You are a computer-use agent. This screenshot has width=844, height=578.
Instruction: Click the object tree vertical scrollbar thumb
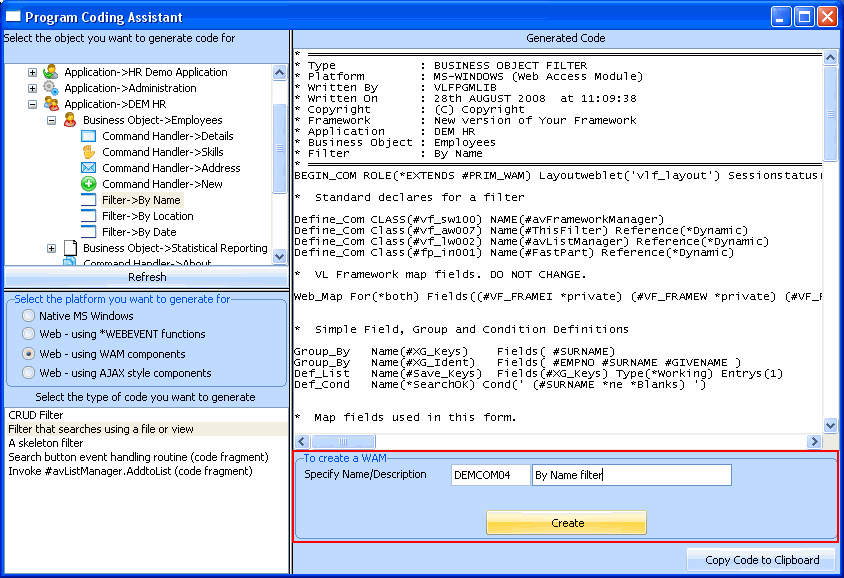coord(279,148)
